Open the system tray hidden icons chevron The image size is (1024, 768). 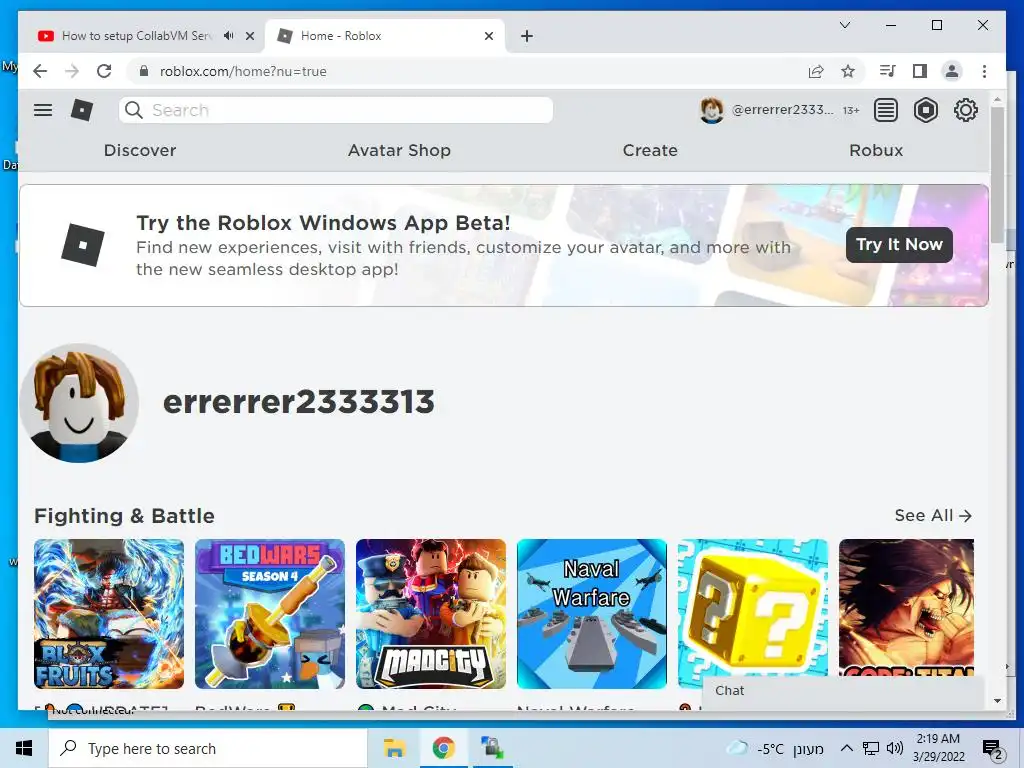846,748
